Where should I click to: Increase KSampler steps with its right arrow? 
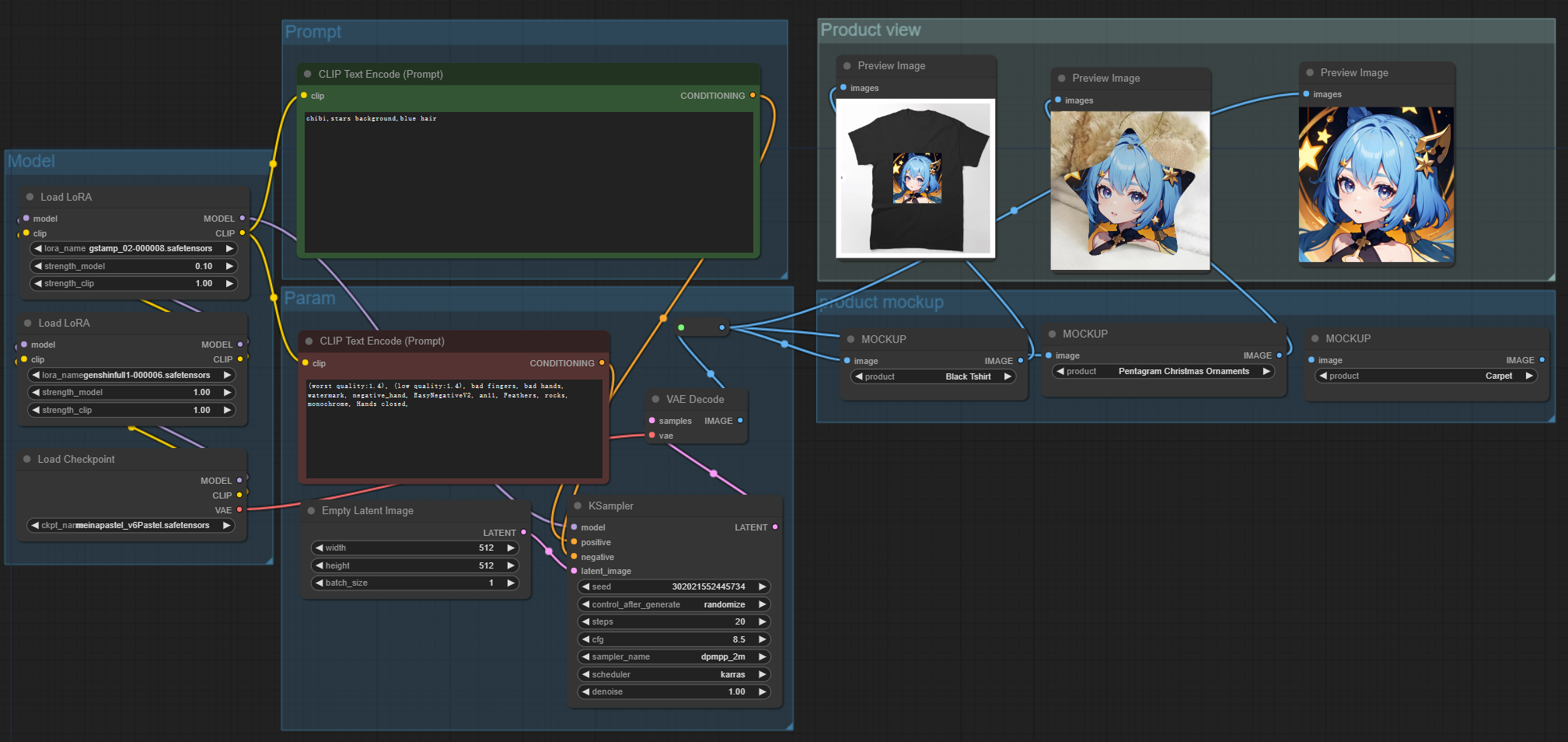click(x=763, y=622)
